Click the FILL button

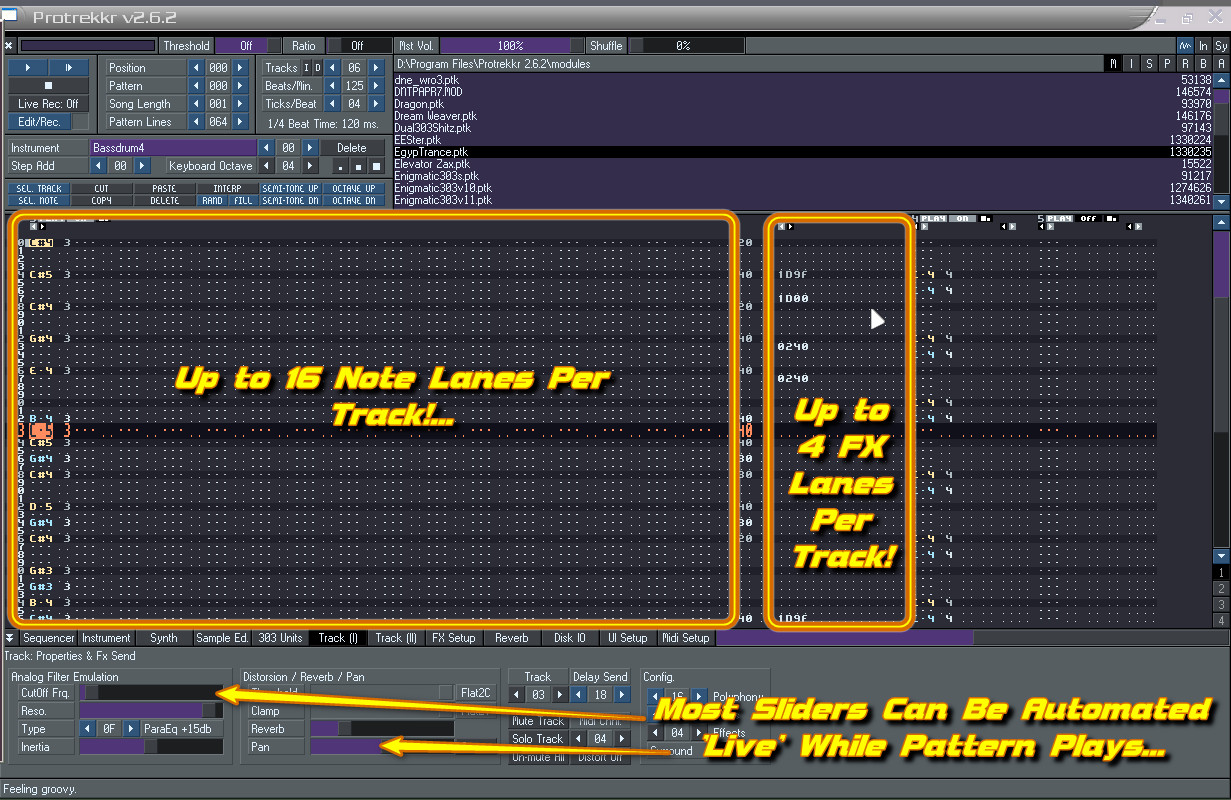[243, 200]
